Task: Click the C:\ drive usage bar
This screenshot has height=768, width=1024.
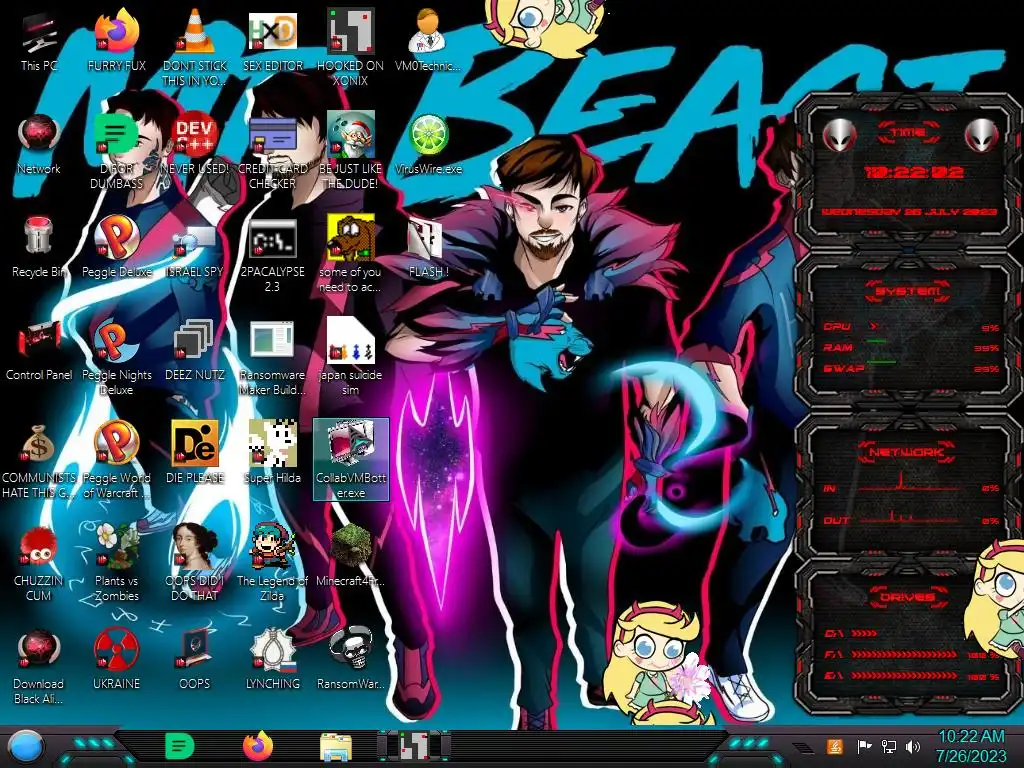Action: 864,633
